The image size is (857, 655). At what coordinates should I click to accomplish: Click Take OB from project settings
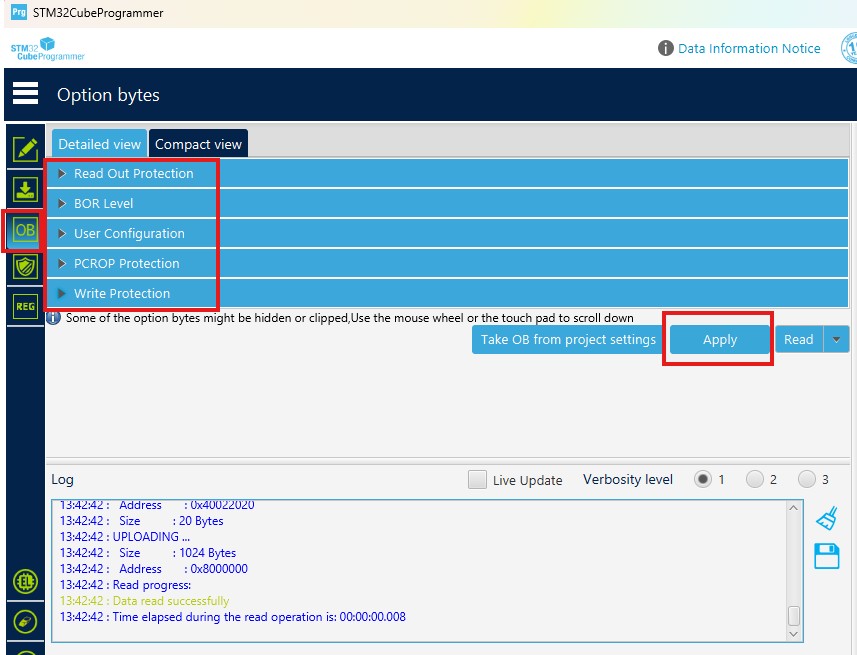pos(567,339)
